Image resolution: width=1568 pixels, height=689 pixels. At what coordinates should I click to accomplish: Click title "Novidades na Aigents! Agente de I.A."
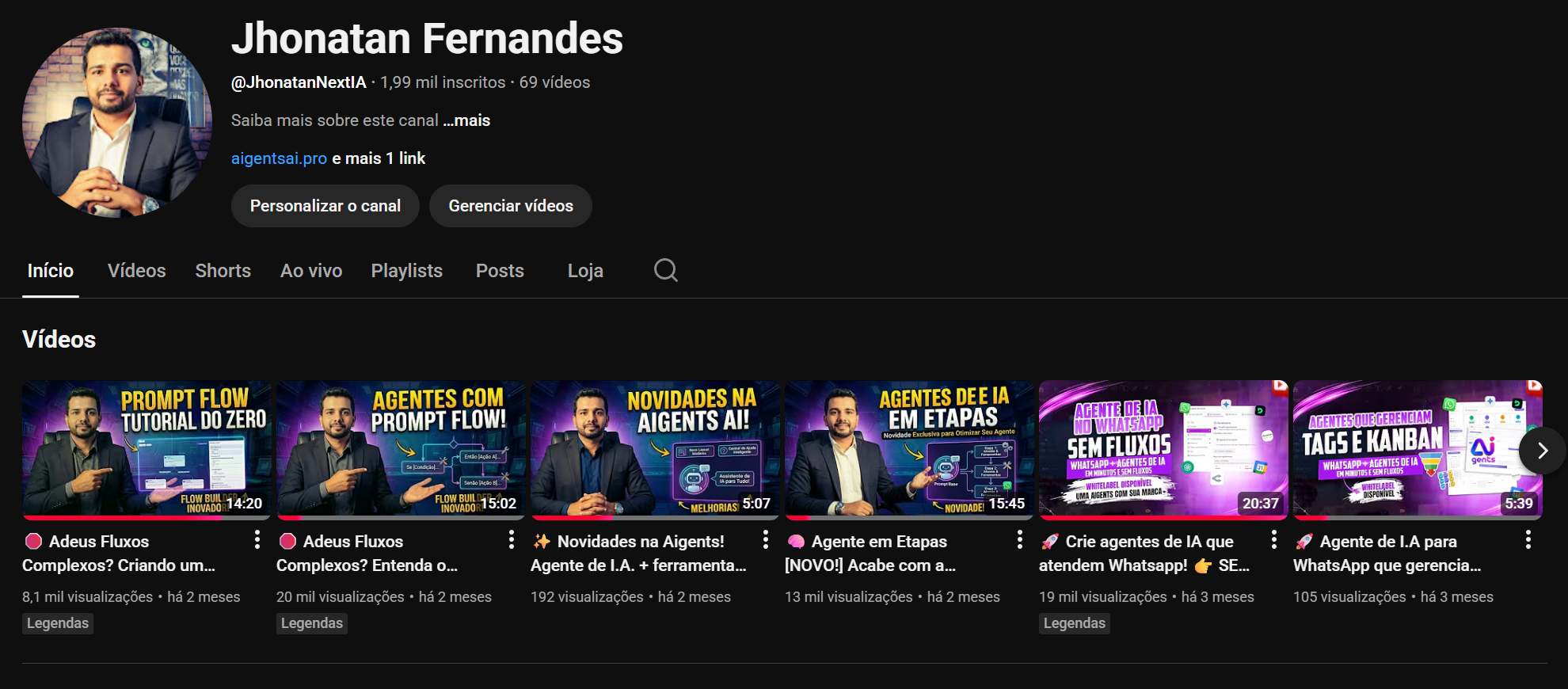coord(638,553)
